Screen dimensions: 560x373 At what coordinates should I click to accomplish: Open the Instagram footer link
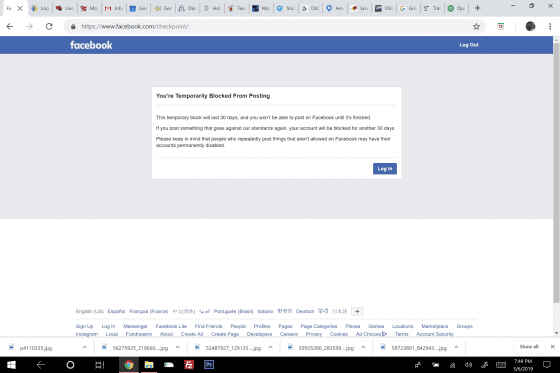(x=87, y=334)
